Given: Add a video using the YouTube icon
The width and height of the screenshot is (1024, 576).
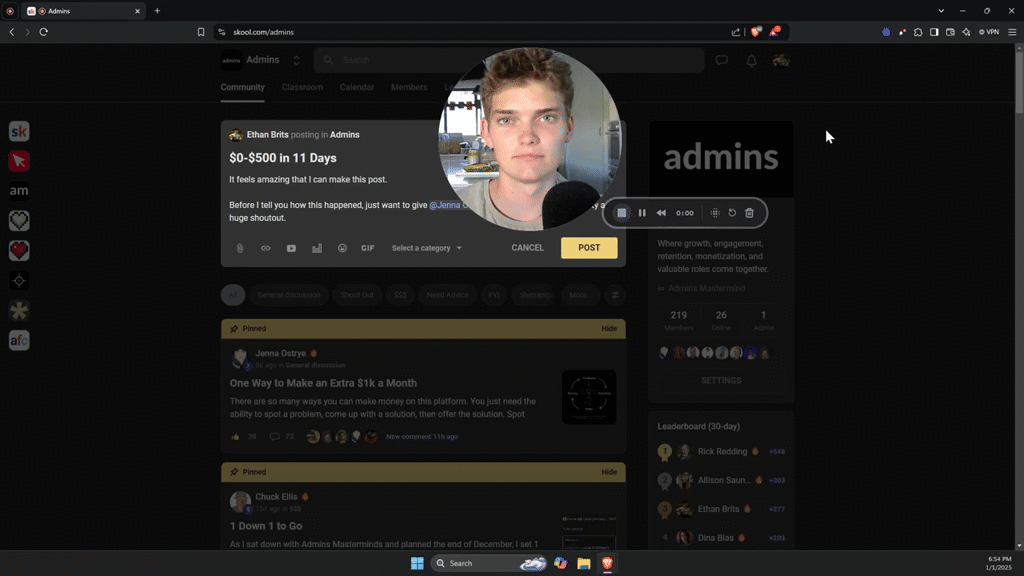Looking at the screenshot, I should [291, 248].
